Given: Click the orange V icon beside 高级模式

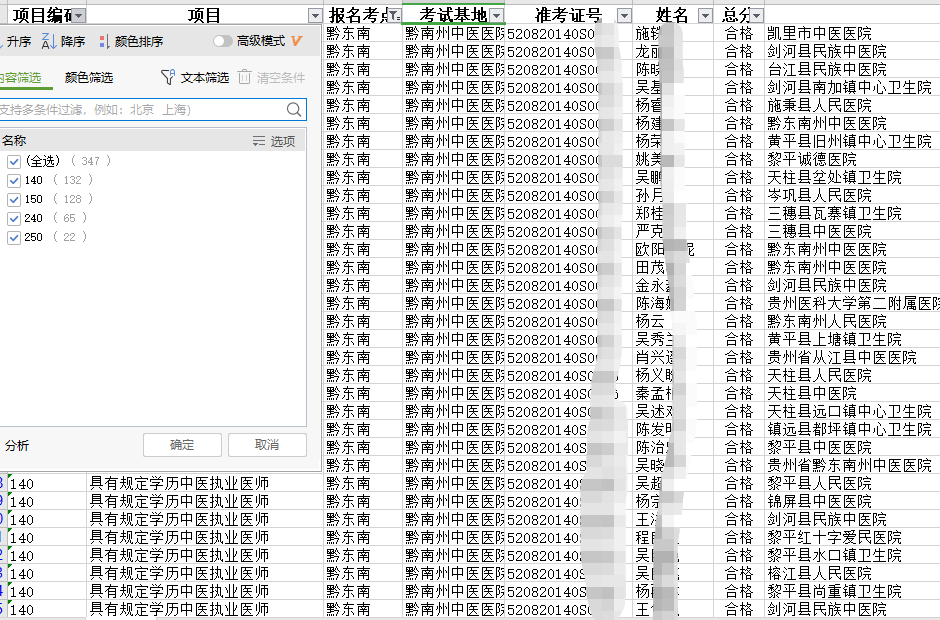Looking at the screenshot, I should tap(297, 41).
